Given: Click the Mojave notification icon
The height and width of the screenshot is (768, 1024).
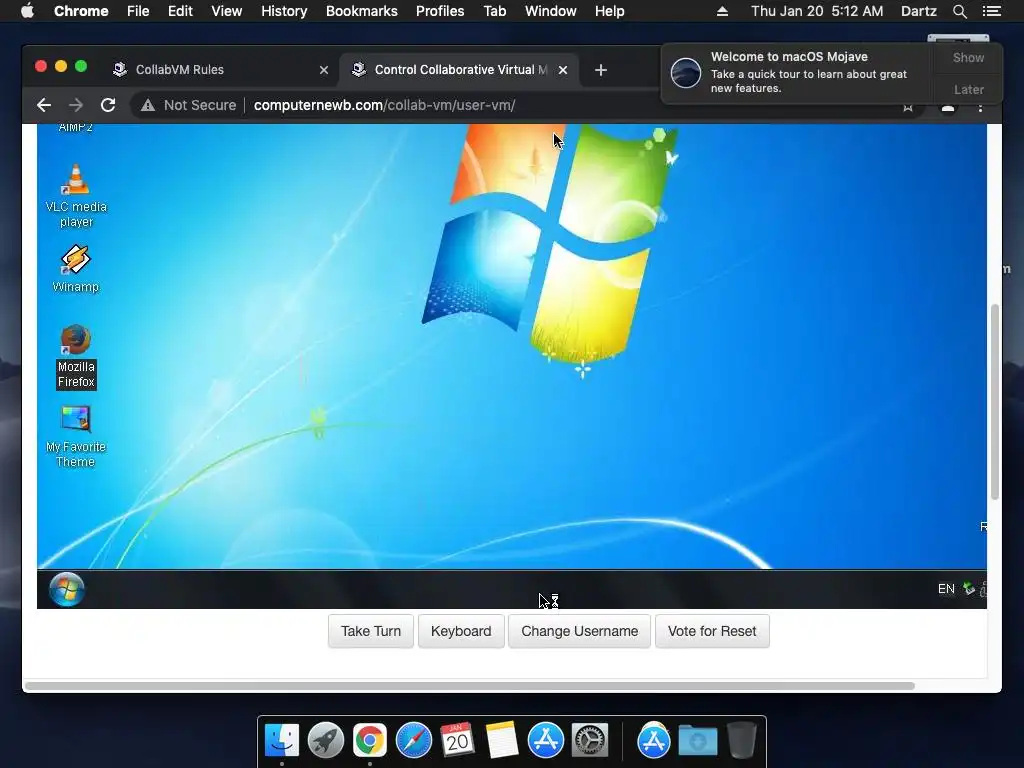Looking at the screenshot, I should point(686,72).
